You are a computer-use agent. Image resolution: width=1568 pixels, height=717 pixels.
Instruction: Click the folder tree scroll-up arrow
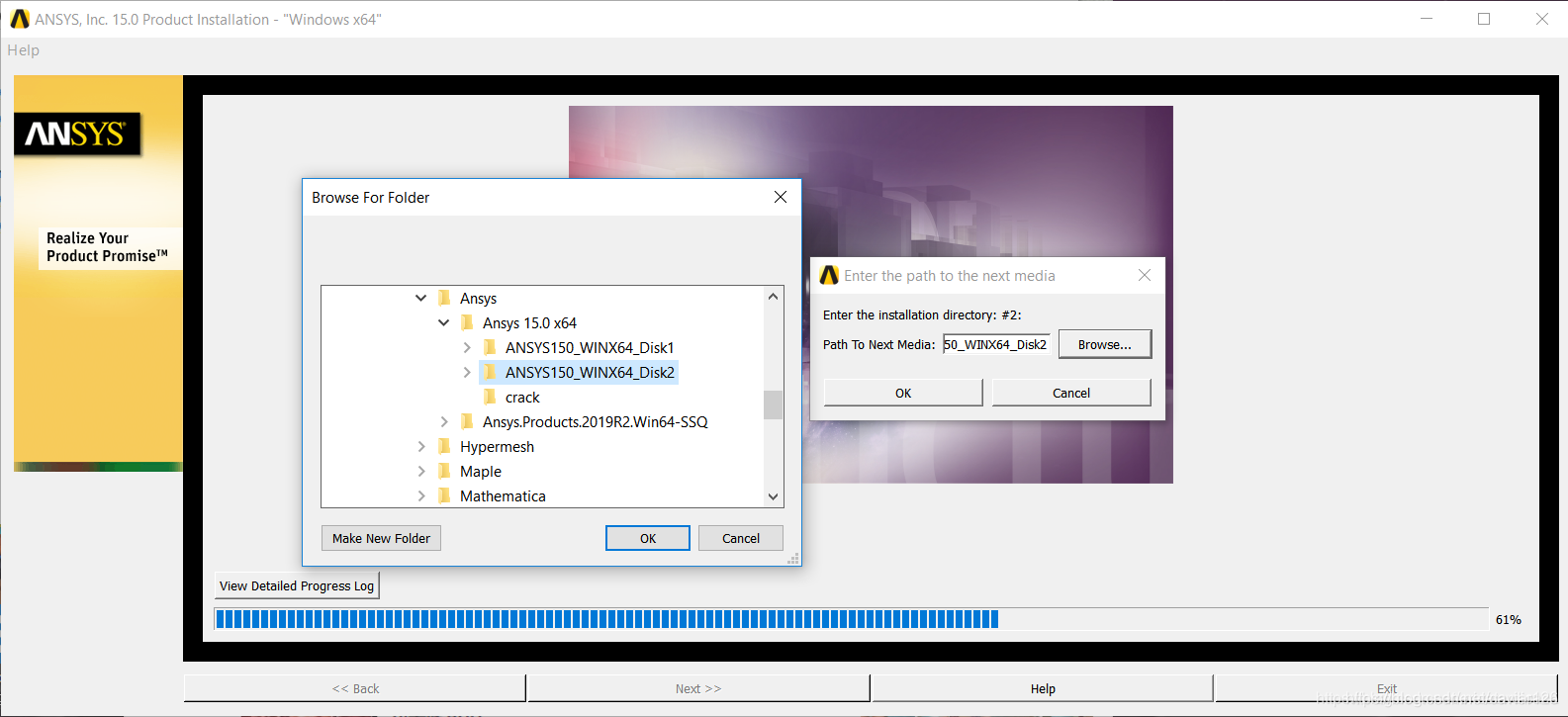pos(773,297)
